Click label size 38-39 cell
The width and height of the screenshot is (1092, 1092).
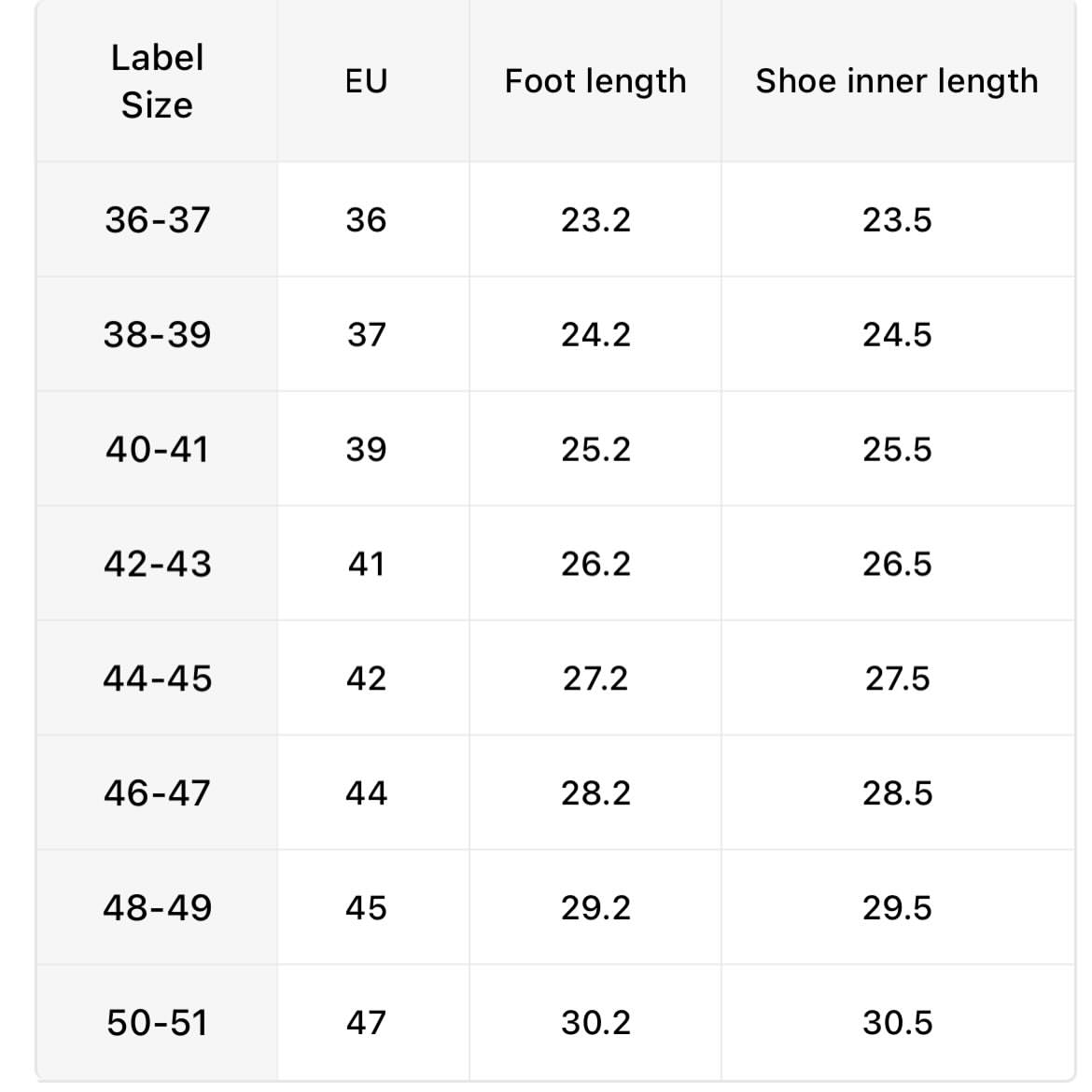(x=158, y=334)
